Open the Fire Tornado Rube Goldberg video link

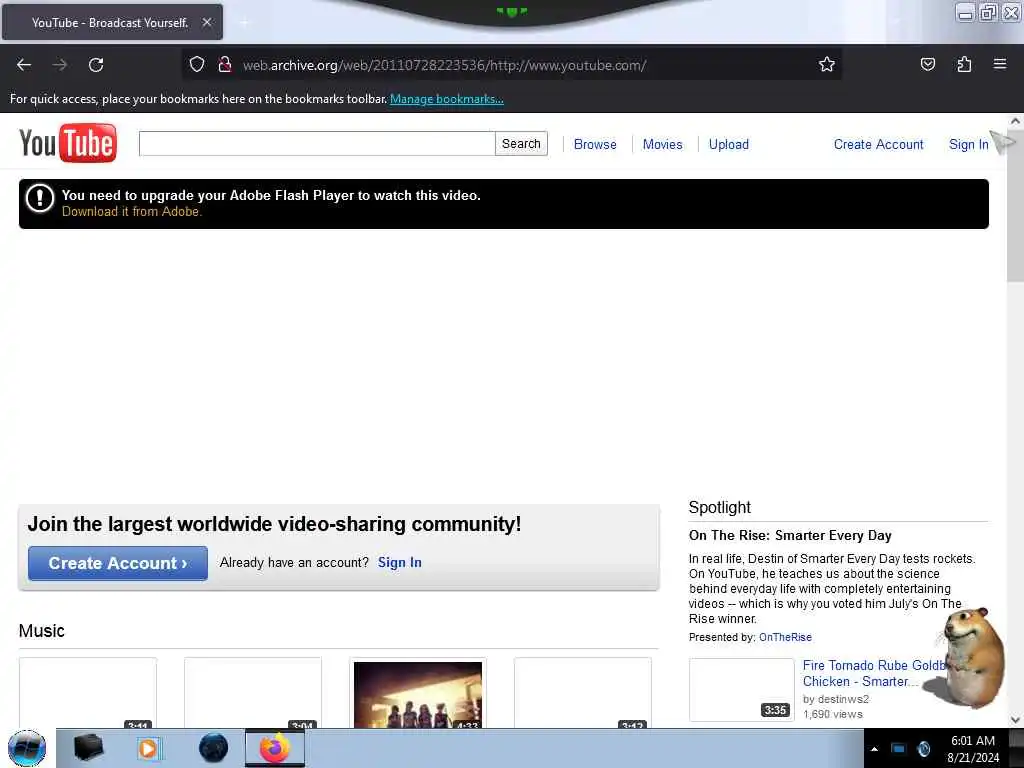pyautogui.click(x=873, y=673)
